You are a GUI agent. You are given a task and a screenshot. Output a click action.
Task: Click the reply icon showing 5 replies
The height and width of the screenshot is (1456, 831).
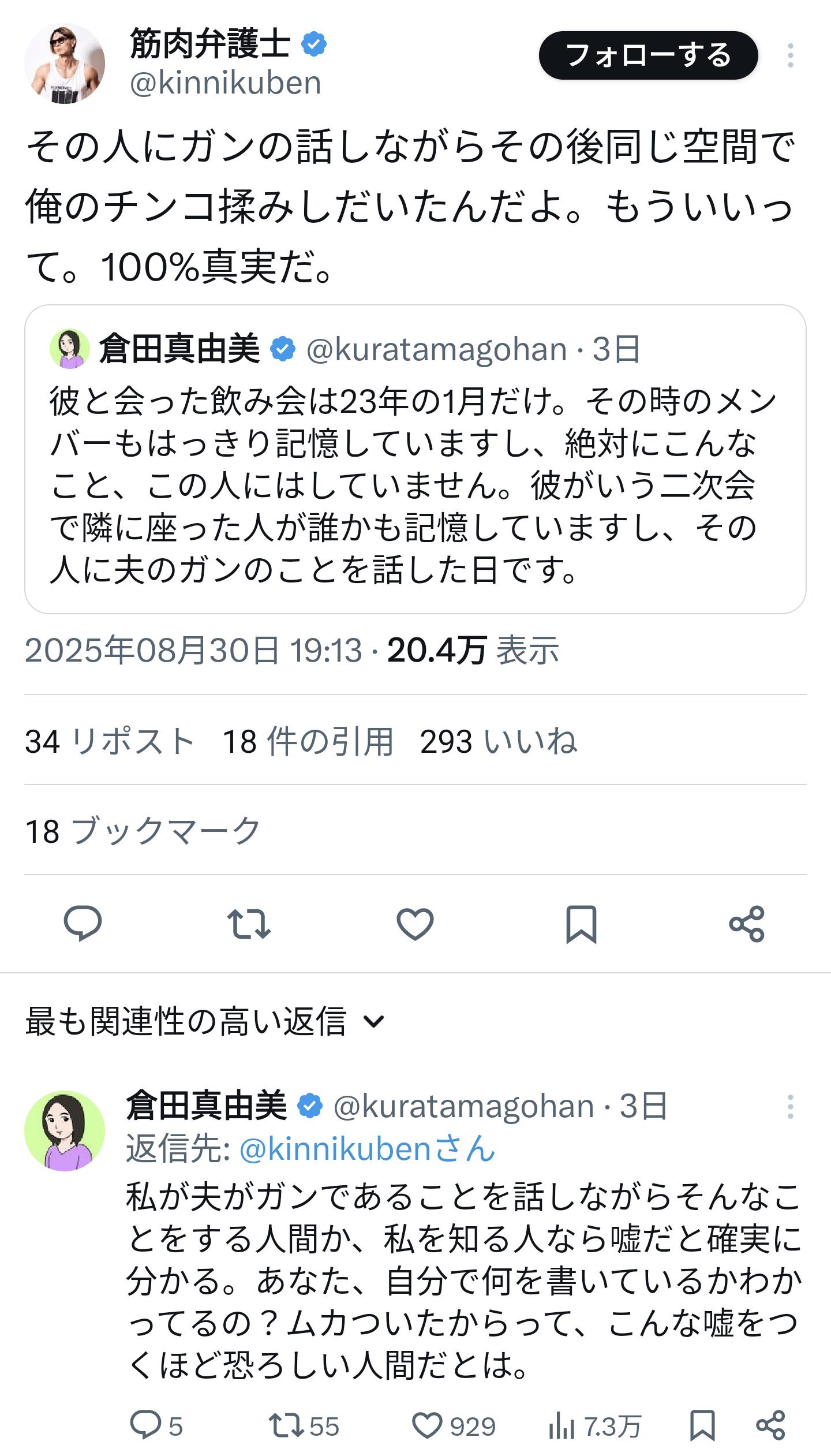coord(145,1425)
